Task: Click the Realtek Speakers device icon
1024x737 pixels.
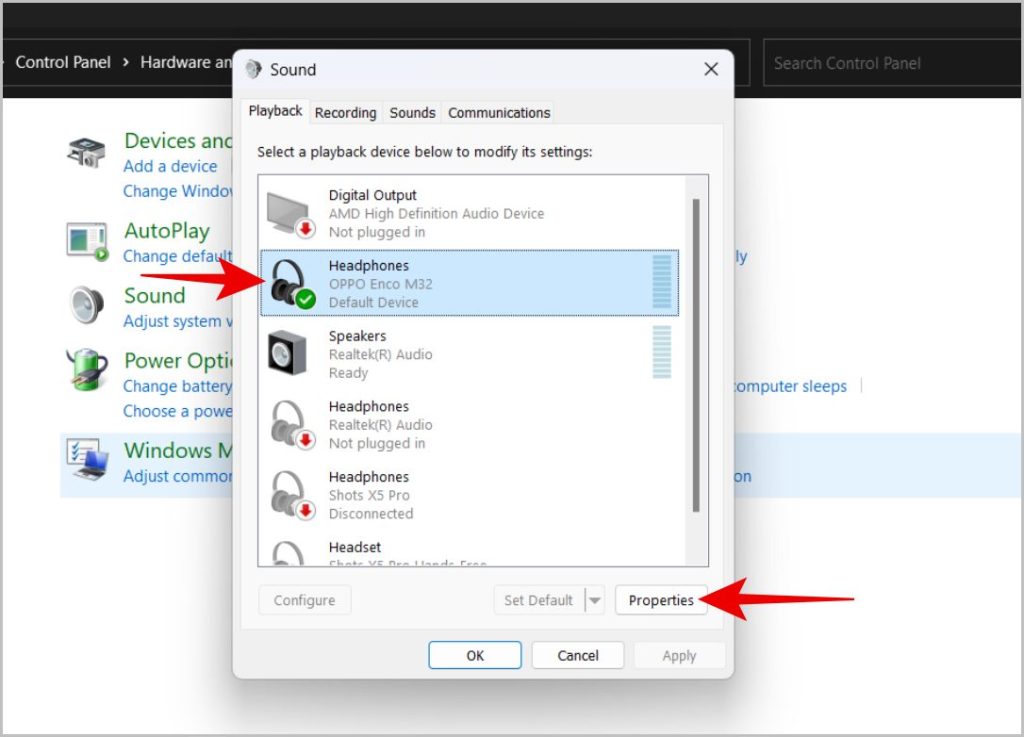Action: point(287,353)
